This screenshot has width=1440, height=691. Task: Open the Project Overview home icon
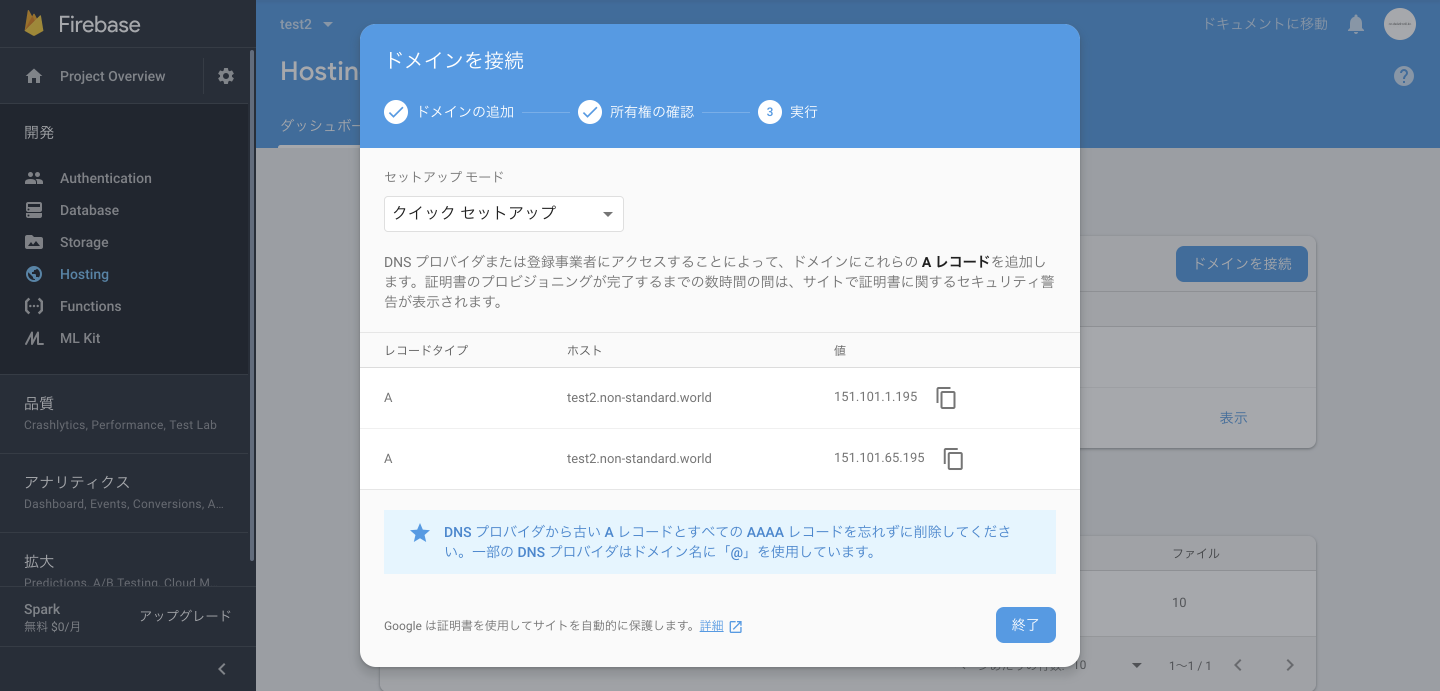tap(34, 76)
